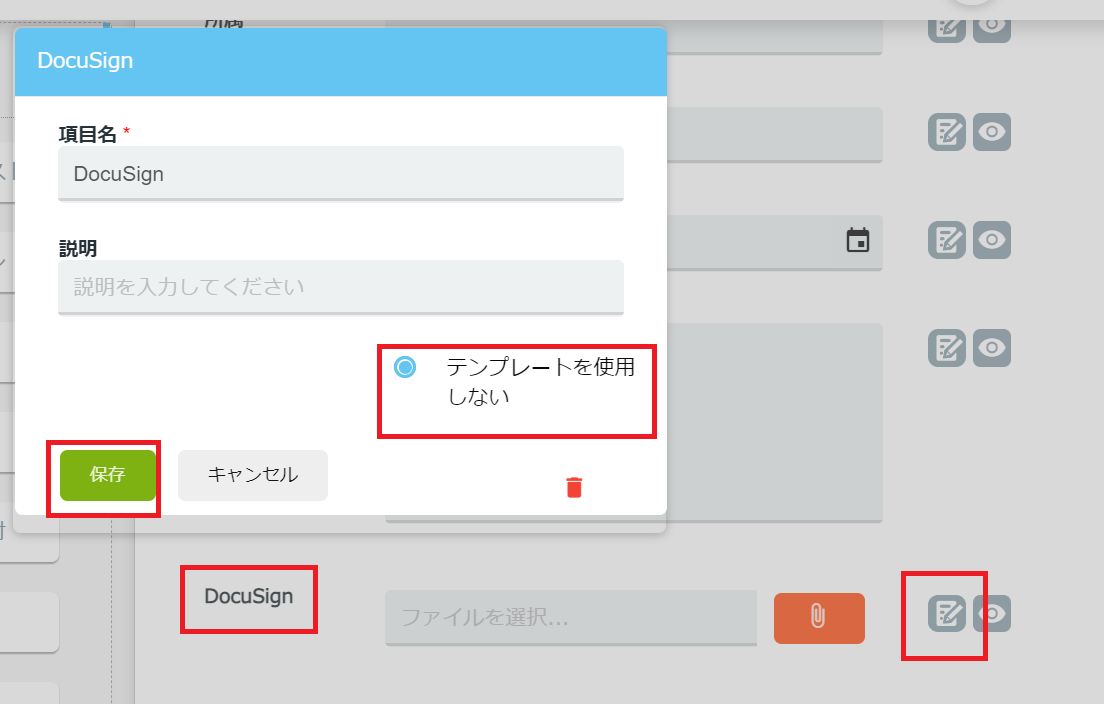Click the 項目名 field label

coord(87,134)
